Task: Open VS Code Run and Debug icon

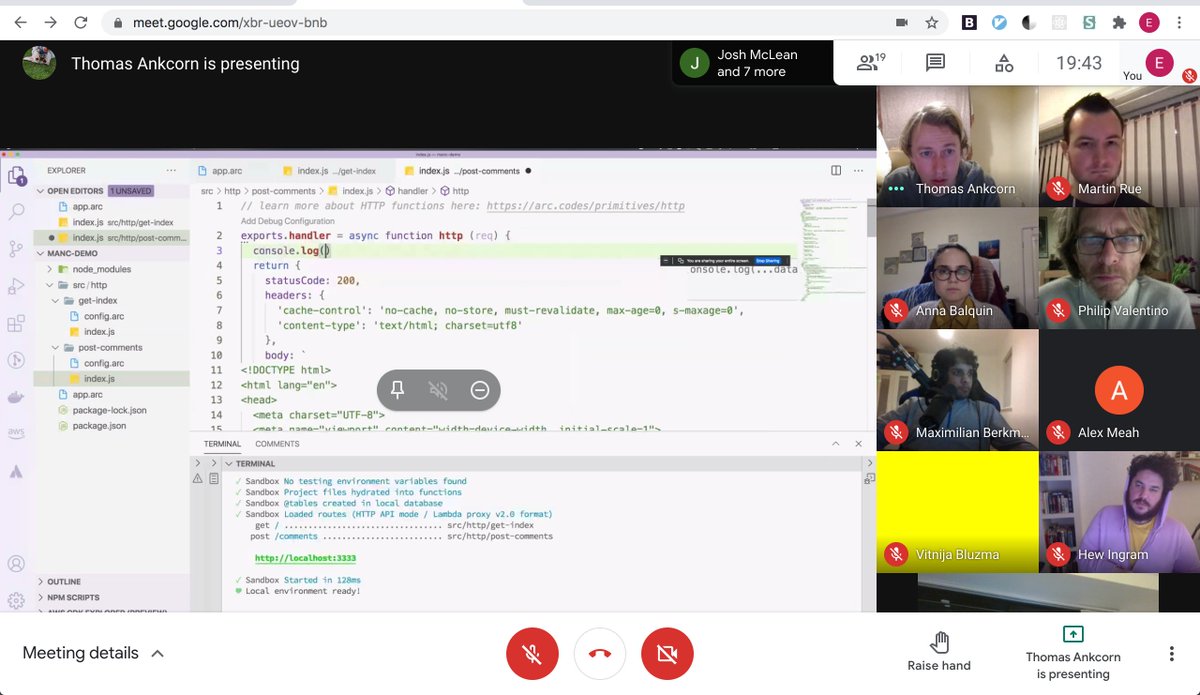Action: (x=16, y=287)
